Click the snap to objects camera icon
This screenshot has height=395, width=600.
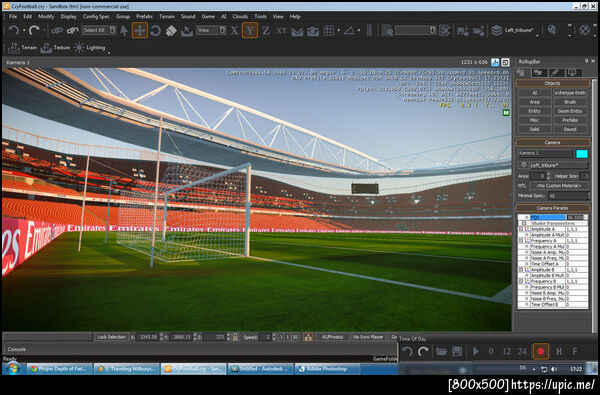(x=313, y=31)
